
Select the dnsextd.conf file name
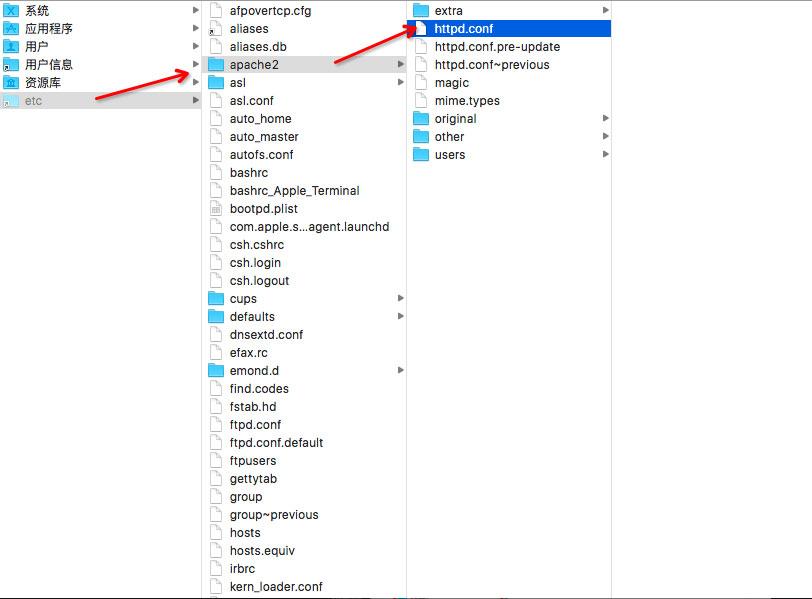point(266,335)
